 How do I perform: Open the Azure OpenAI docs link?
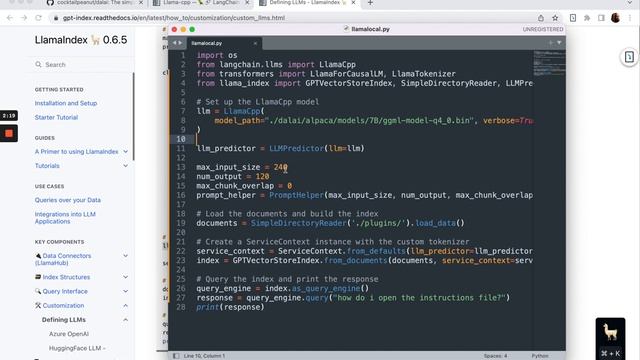click(x=69, y=334)
